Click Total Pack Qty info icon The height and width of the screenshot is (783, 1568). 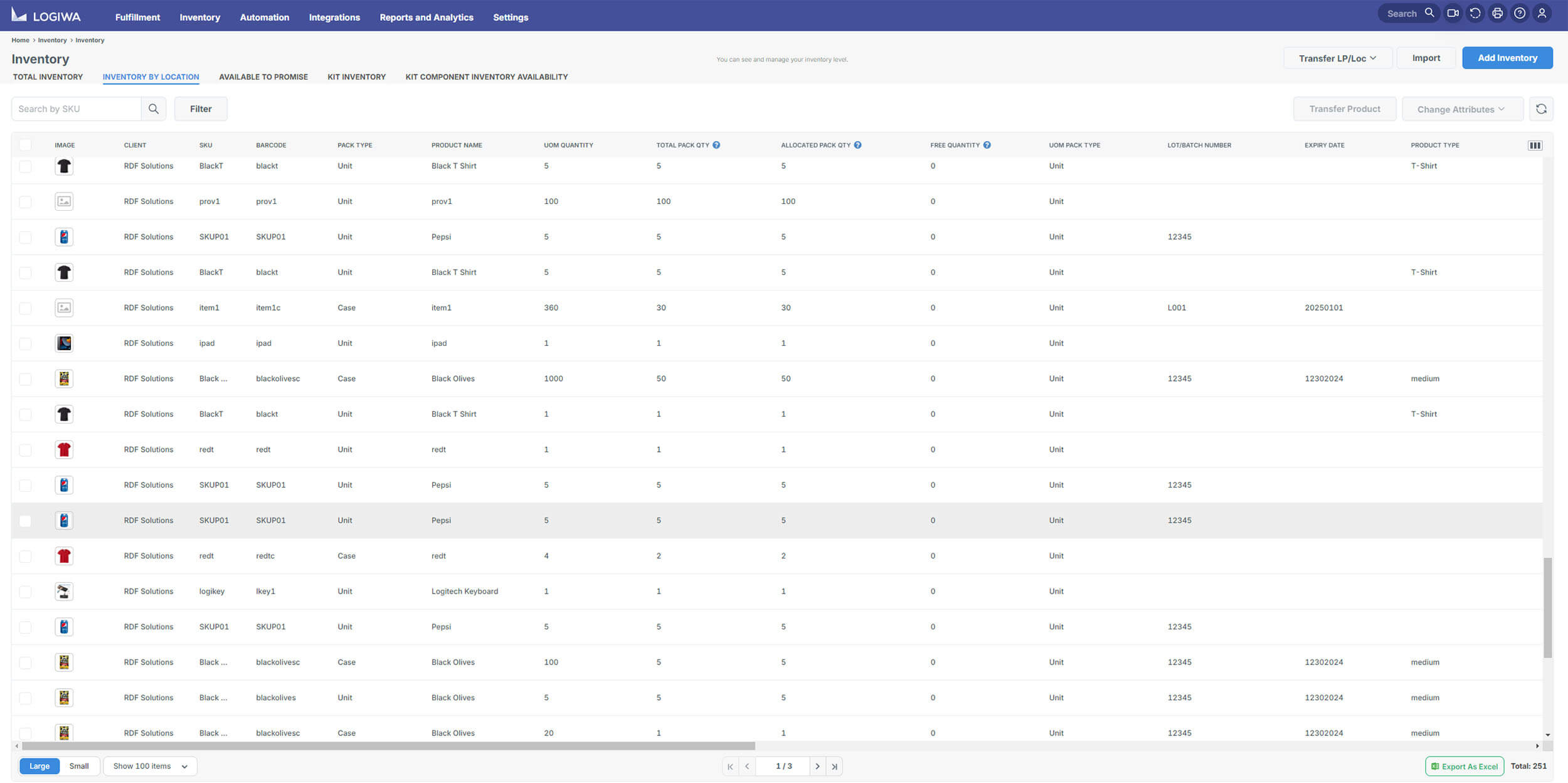pos(716,146)
